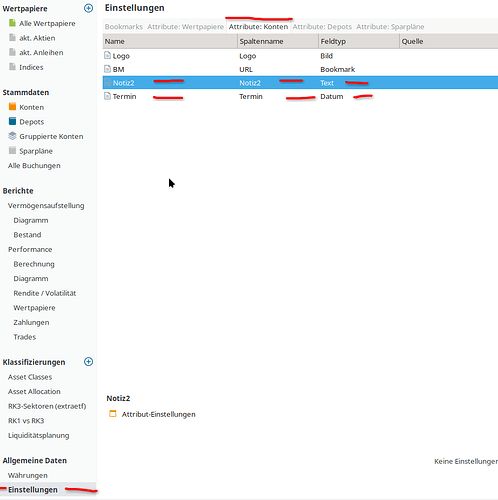The image size is (498, 500).
Task: Sort by the Feldtyp column header
Action: [x=359, y=41]
